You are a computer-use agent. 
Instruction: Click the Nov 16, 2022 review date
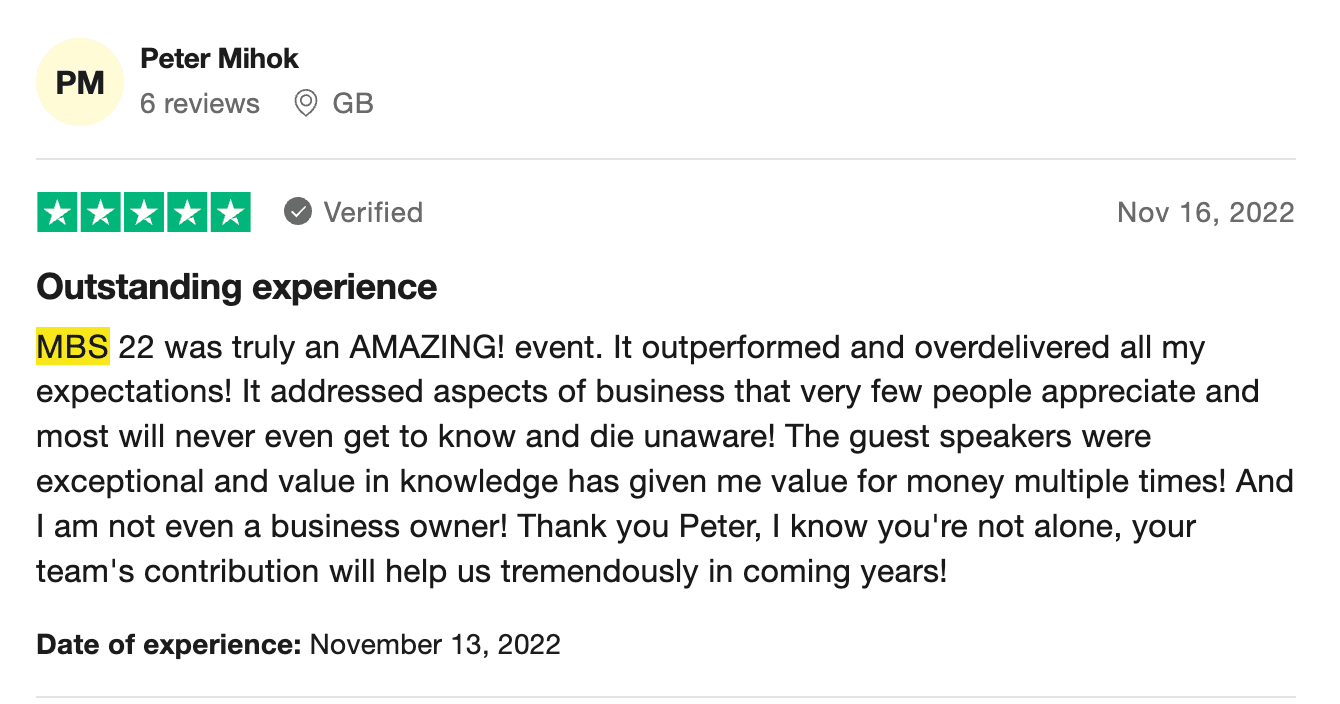coord(1205,212)
